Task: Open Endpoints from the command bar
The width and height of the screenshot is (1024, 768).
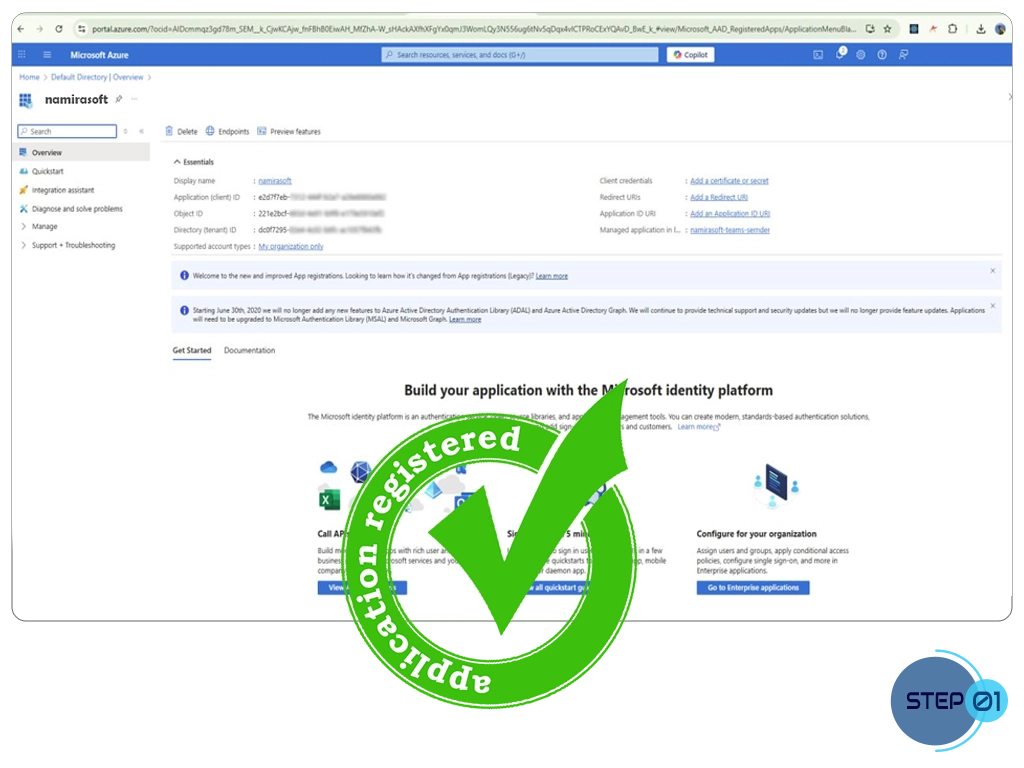Action: click(x=227, y=131)
